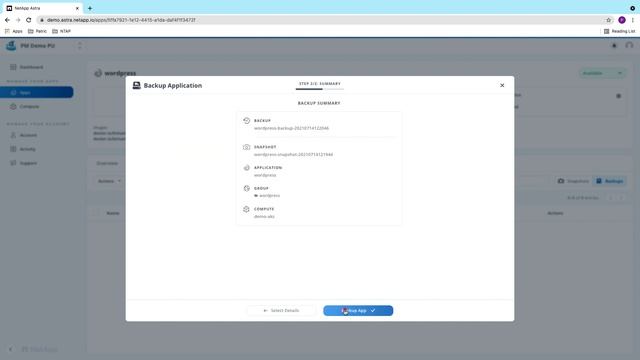Click the Compute hexagon icon in summary

[247, 209]
